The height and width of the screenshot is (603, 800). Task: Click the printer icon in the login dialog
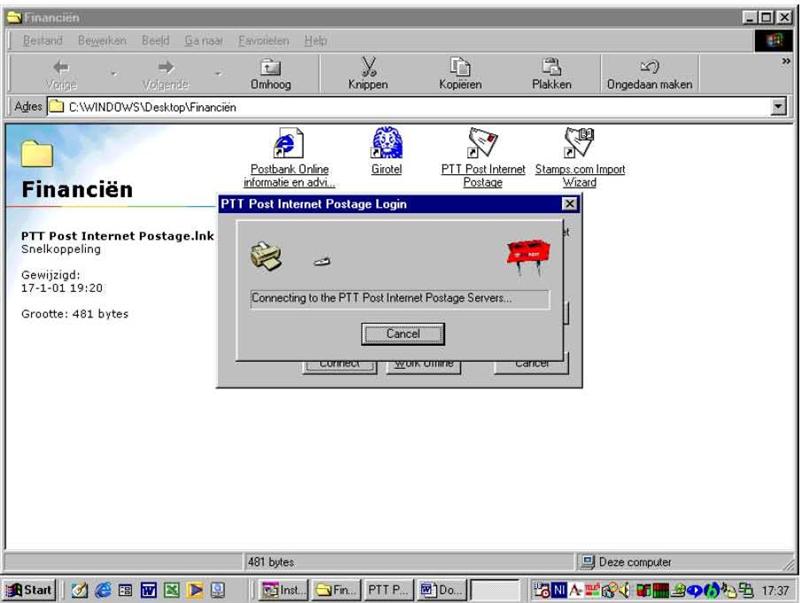[266, 257]
